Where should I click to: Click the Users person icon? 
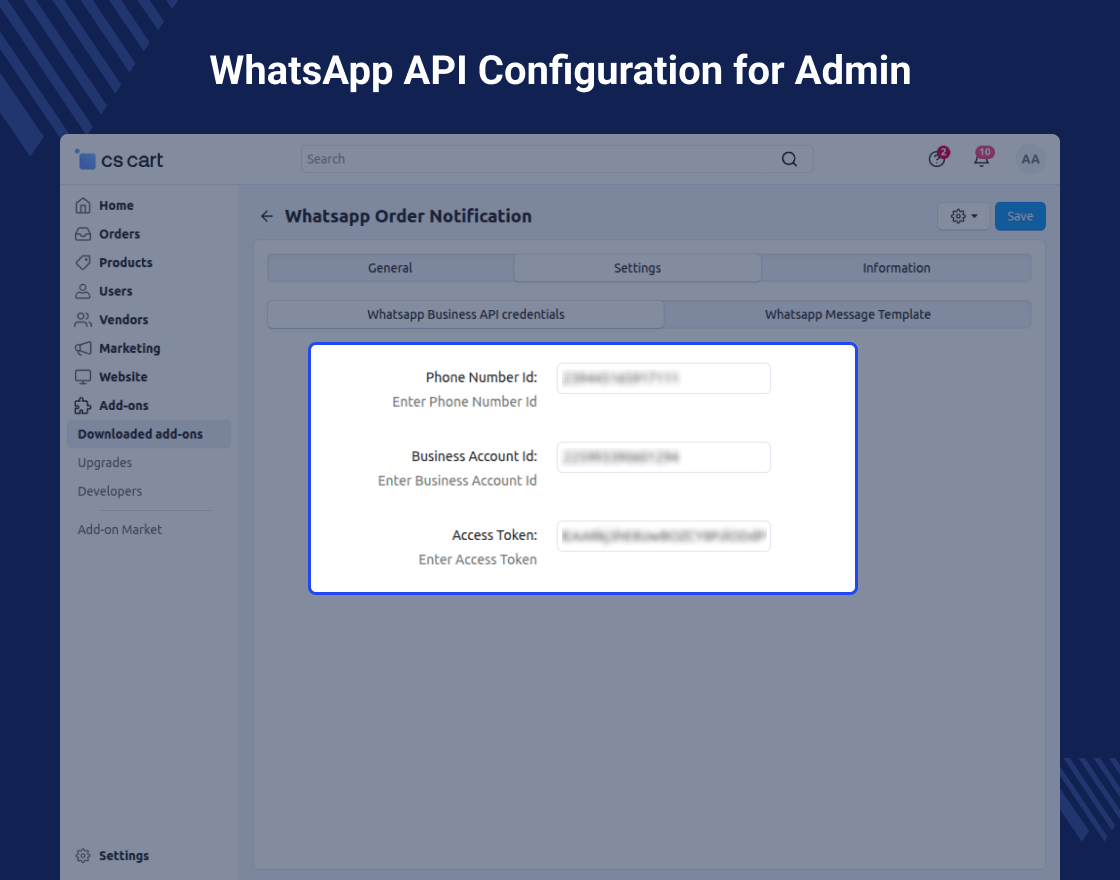83,291
